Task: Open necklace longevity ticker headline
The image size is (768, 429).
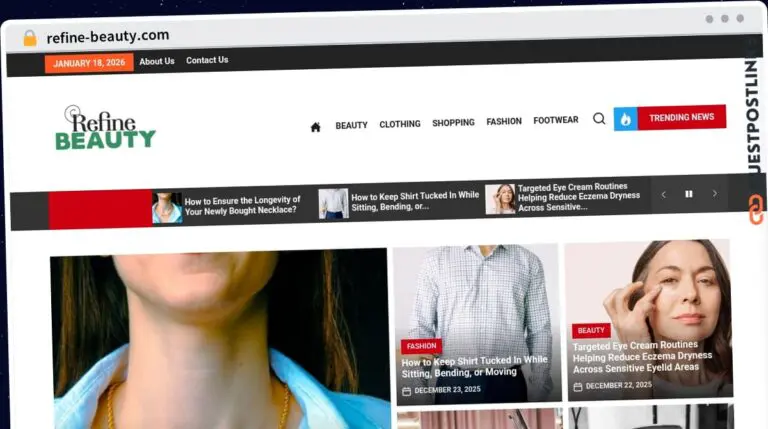Action: click(x=241, y=205)
